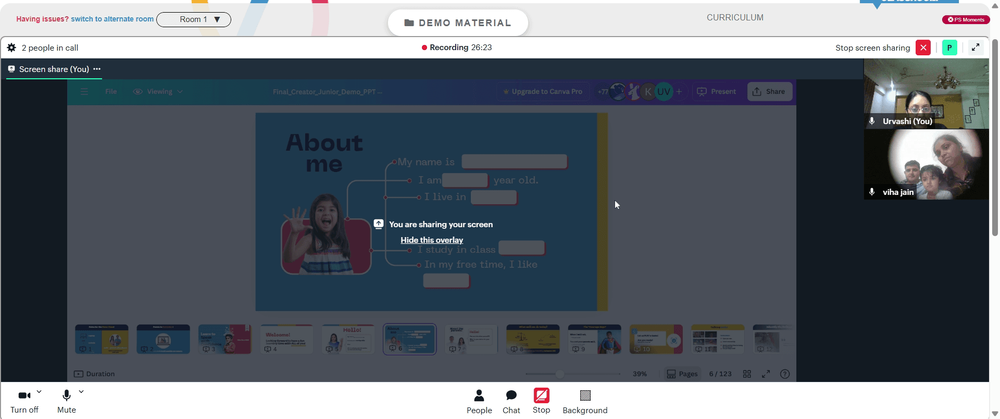
Task: Click the Present button in Canva
Action: (x=716, y=92)
